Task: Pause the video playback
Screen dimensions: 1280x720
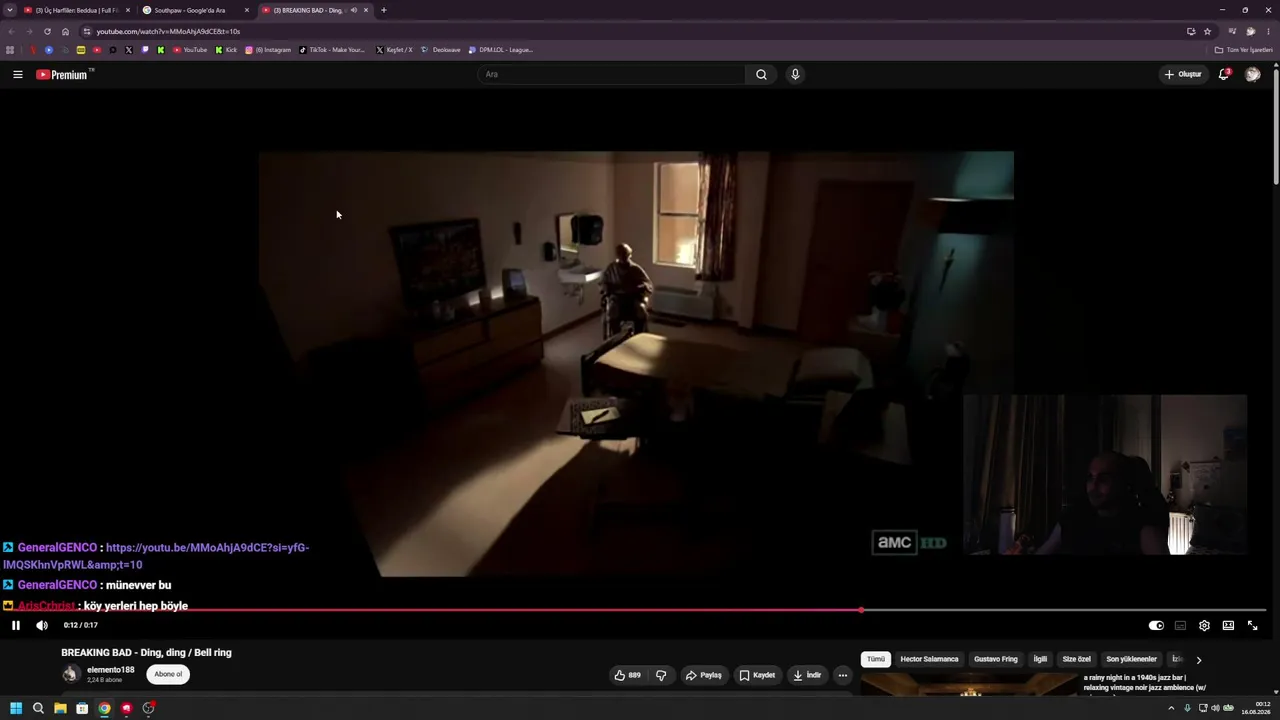Action: point(16,625)
